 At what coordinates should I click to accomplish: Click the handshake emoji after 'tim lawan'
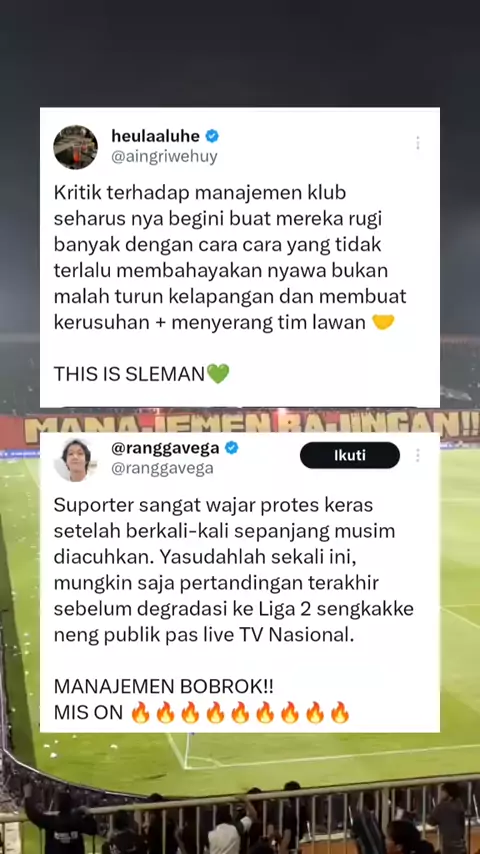point(383,322)
